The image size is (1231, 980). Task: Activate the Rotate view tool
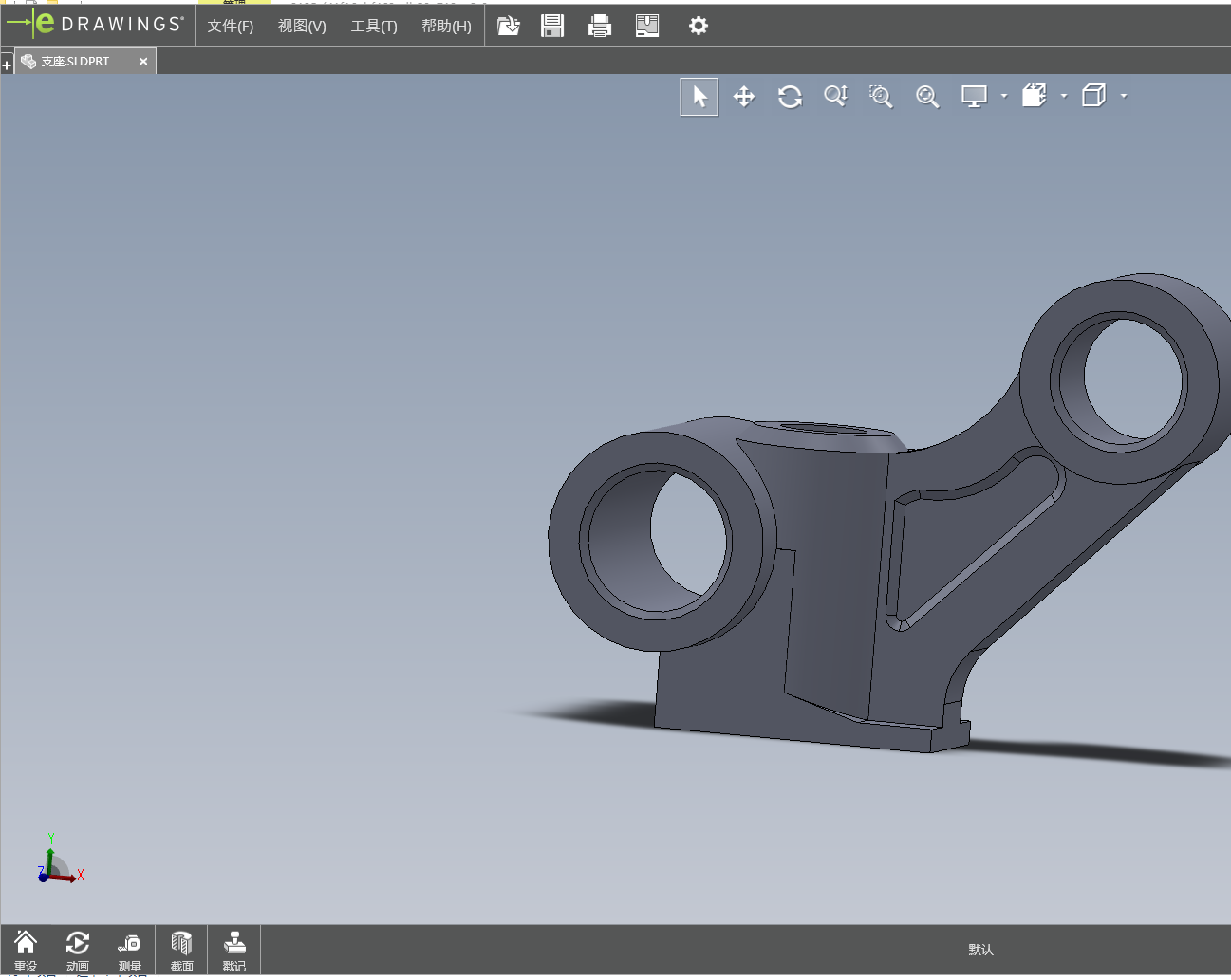790,97
